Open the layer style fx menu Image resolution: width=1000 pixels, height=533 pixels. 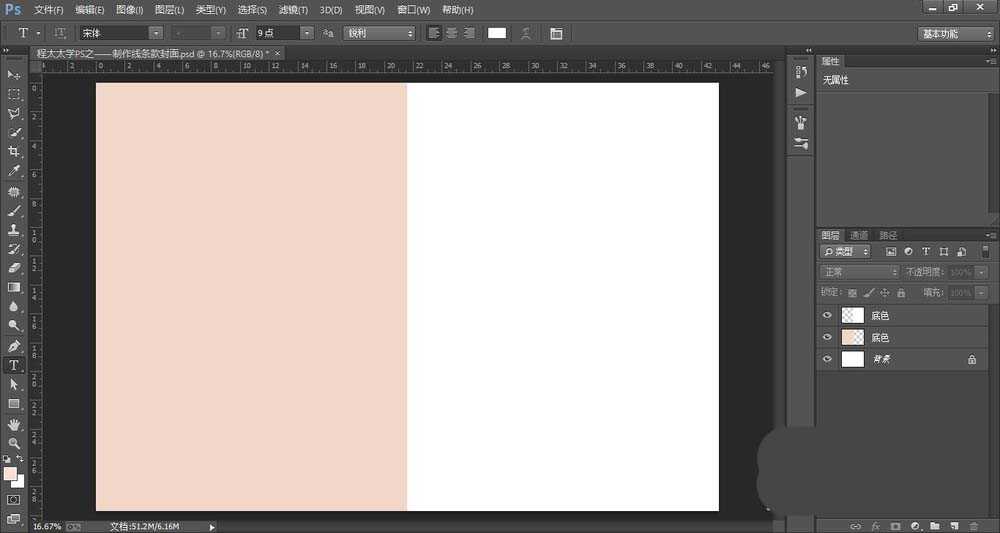(875, 525)
